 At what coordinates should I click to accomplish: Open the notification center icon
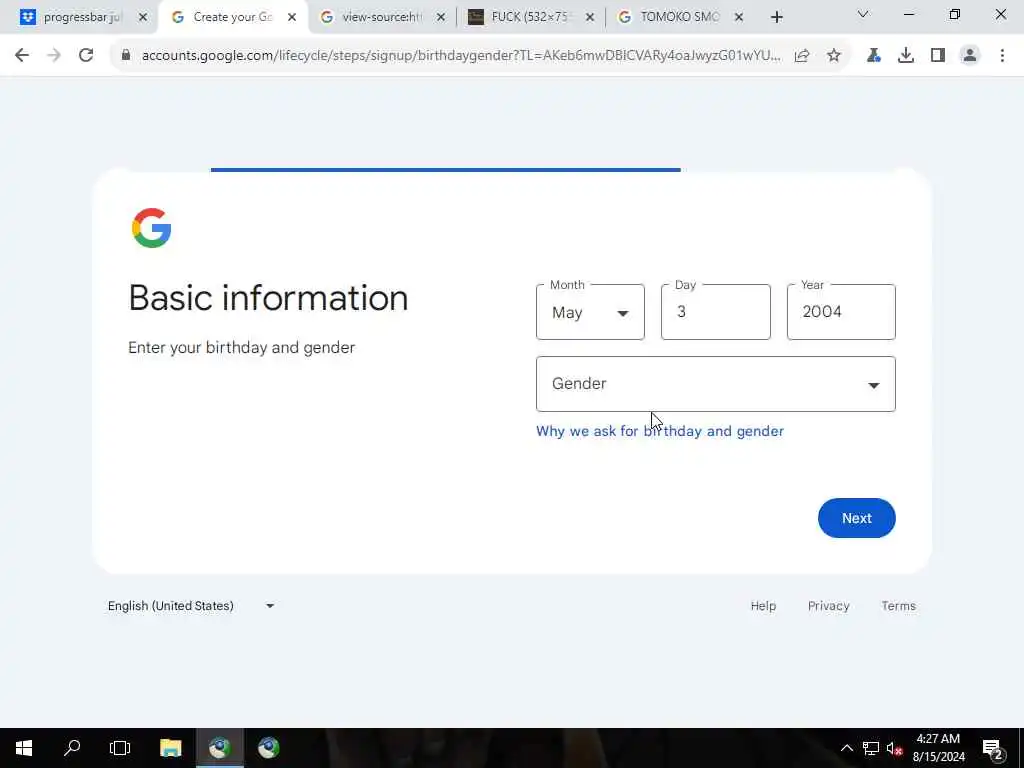coord(992,748)
